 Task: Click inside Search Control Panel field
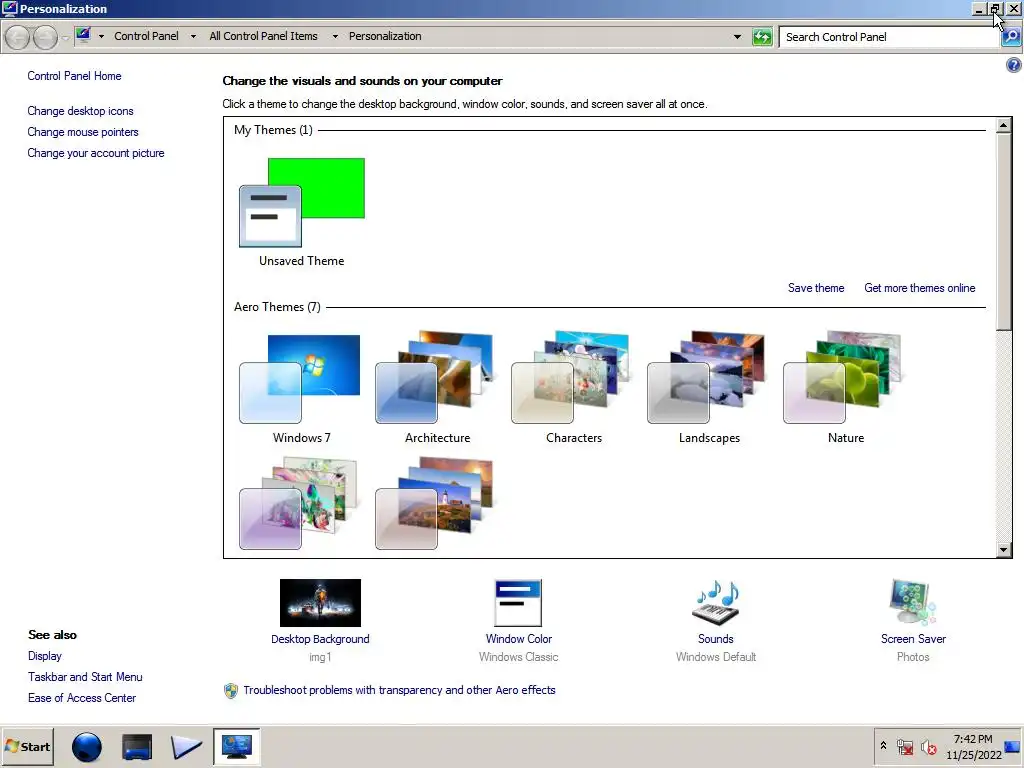click(889, 37)
